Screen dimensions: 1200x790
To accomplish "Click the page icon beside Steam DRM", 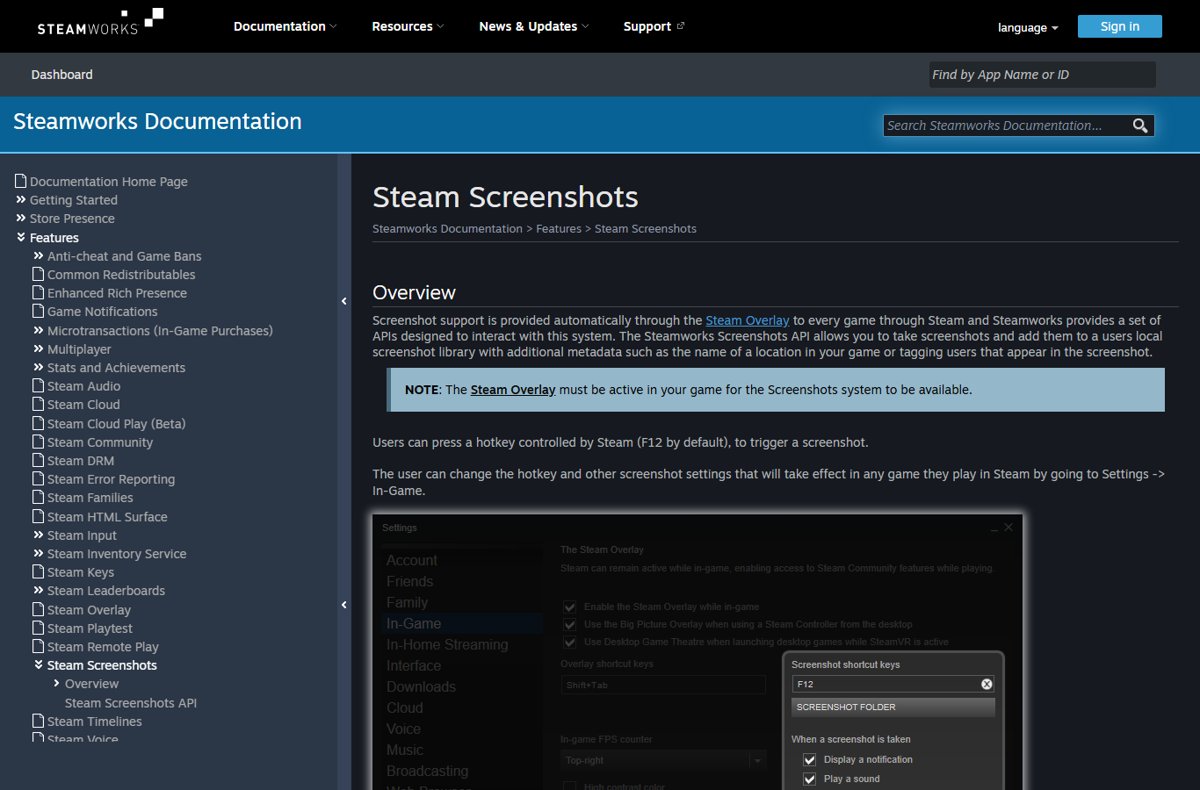I will 38,460.
